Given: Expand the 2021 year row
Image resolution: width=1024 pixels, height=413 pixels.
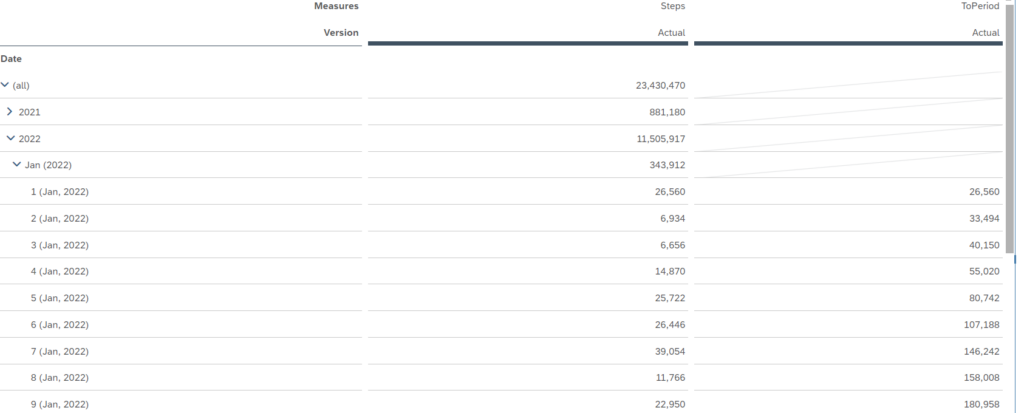Looking at the screenshot, I should 10,112.
